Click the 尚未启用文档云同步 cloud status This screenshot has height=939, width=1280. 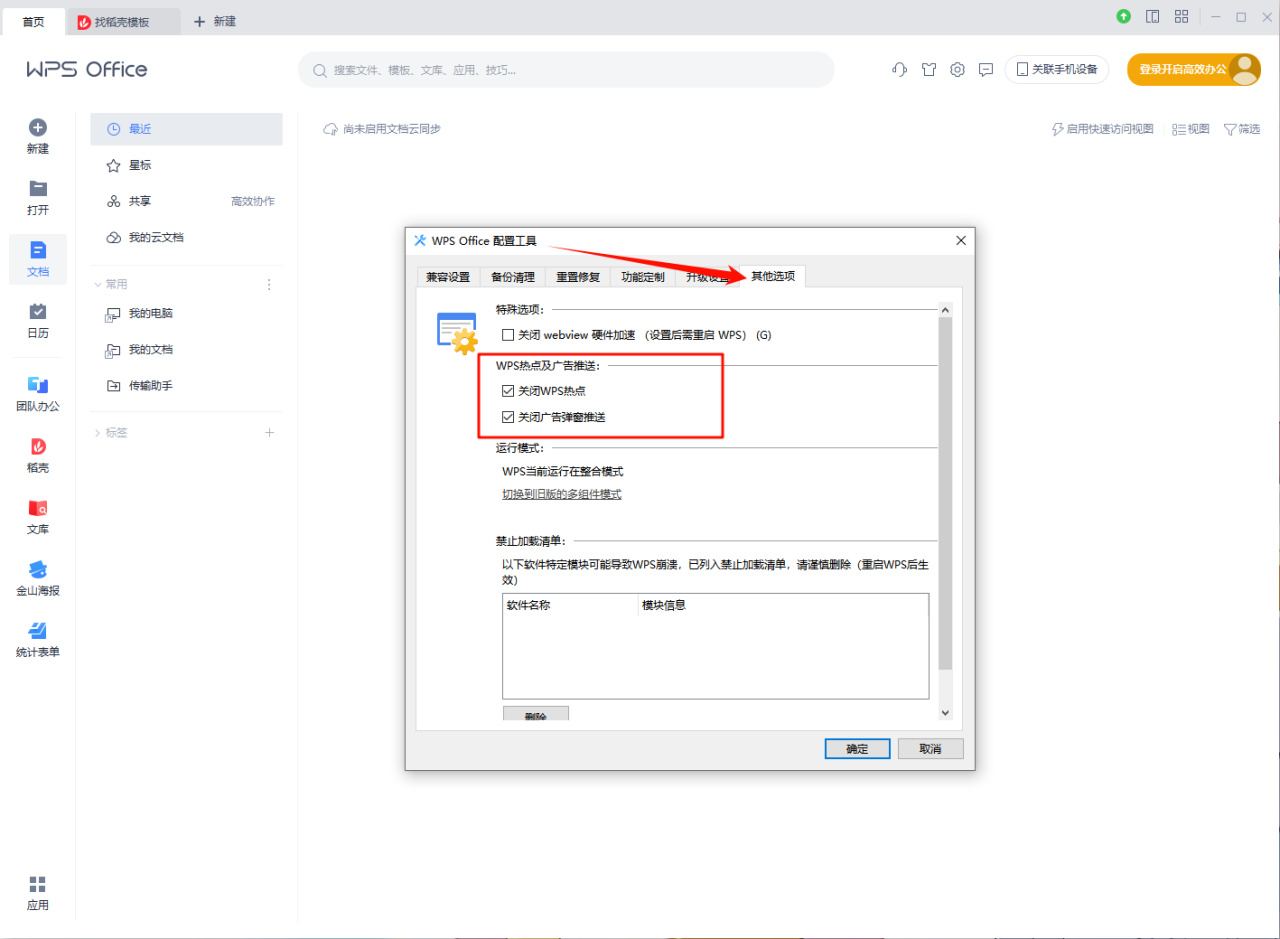pos(382,129)
